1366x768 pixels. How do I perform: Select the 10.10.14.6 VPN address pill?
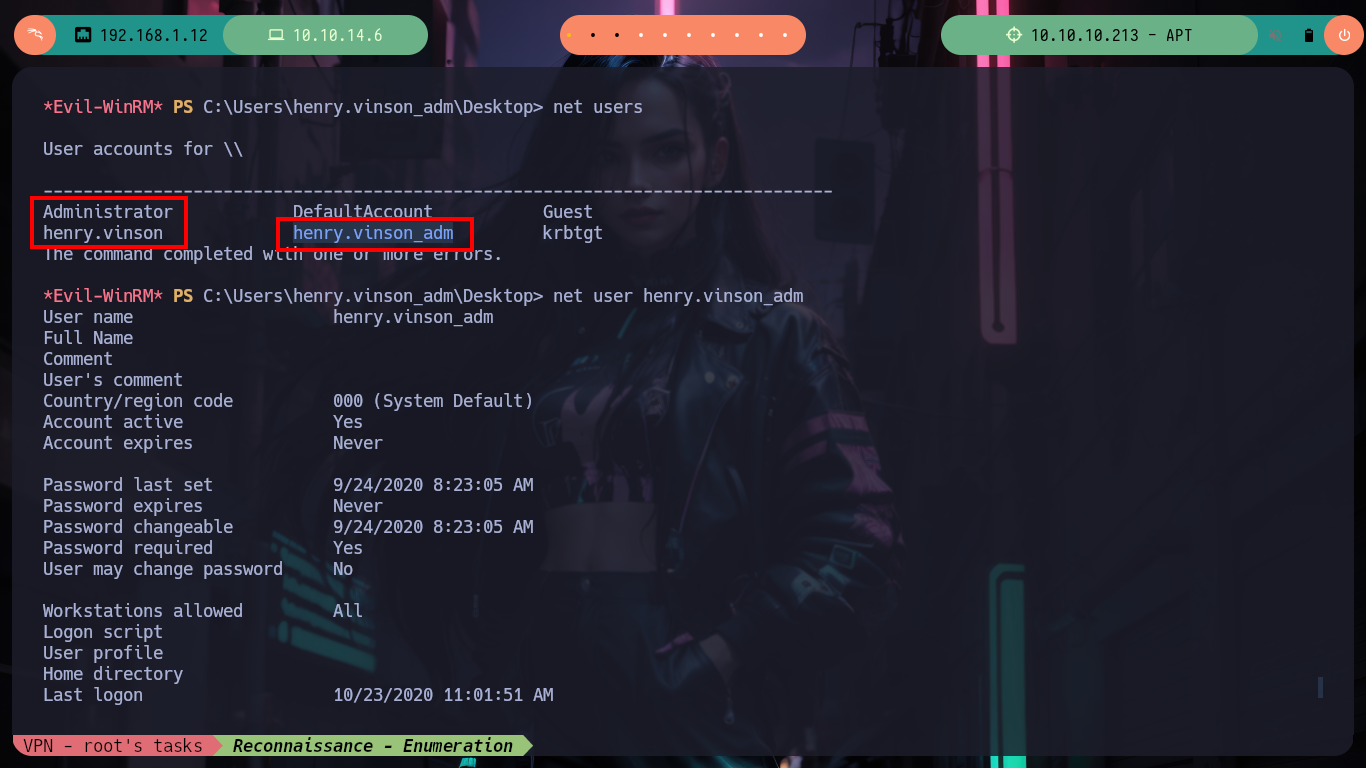326,35
